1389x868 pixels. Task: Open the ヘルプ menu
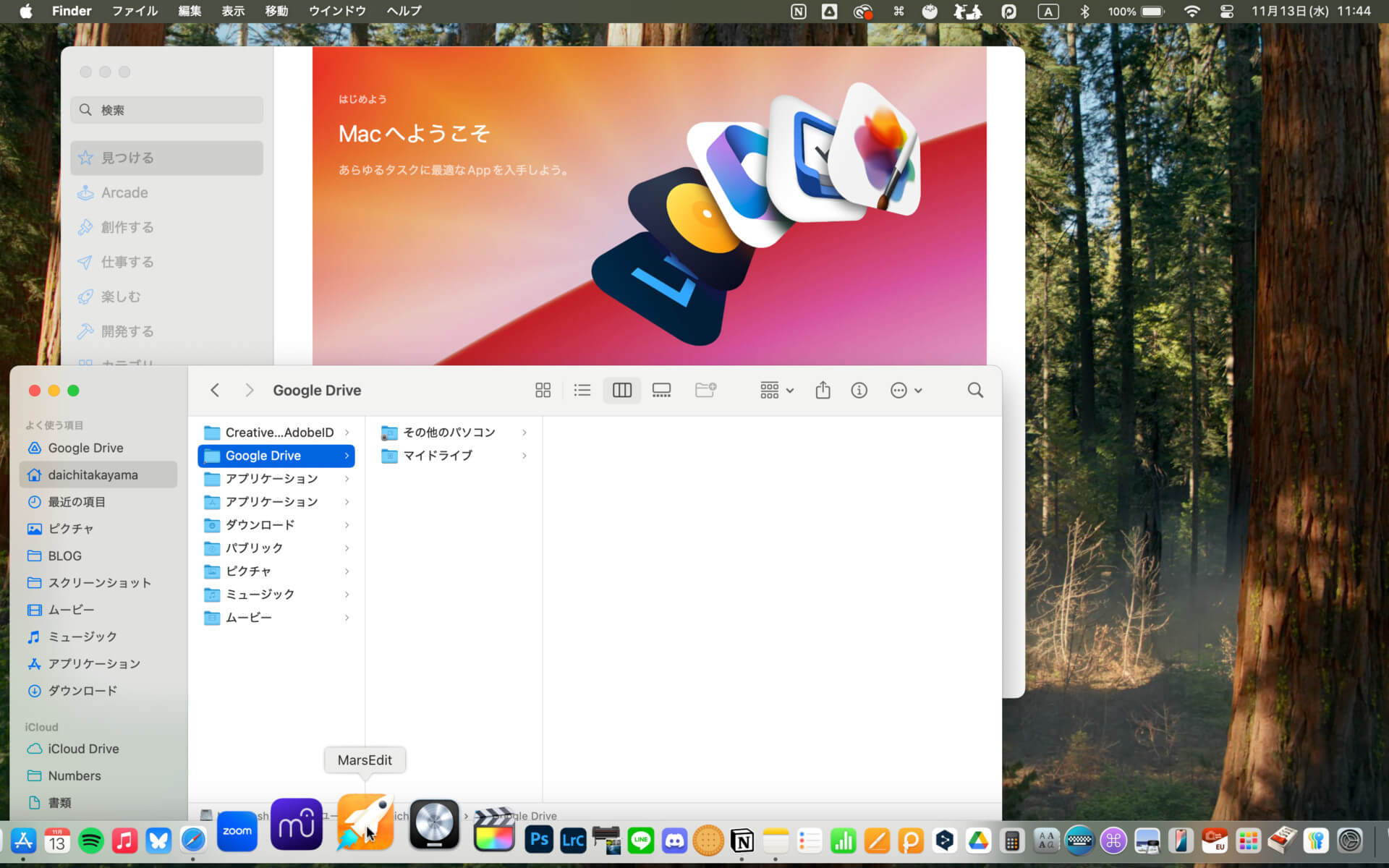(x=404, y=11)
